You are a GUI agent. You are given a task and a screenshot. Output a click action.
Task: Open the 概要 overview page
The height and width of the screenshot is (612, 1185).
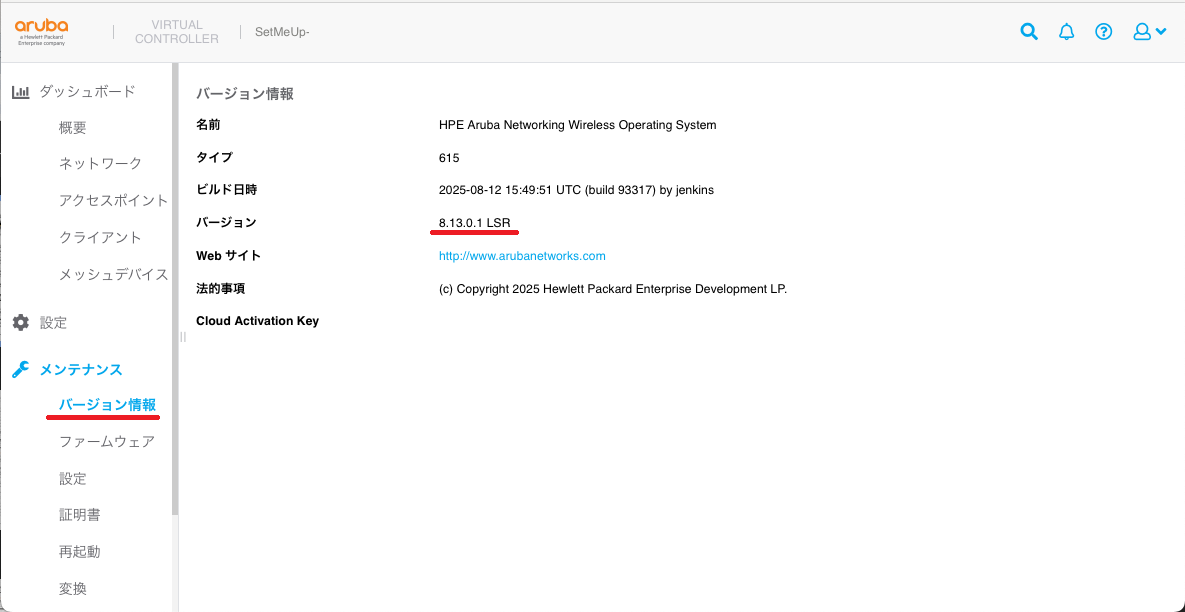(73, 127)
